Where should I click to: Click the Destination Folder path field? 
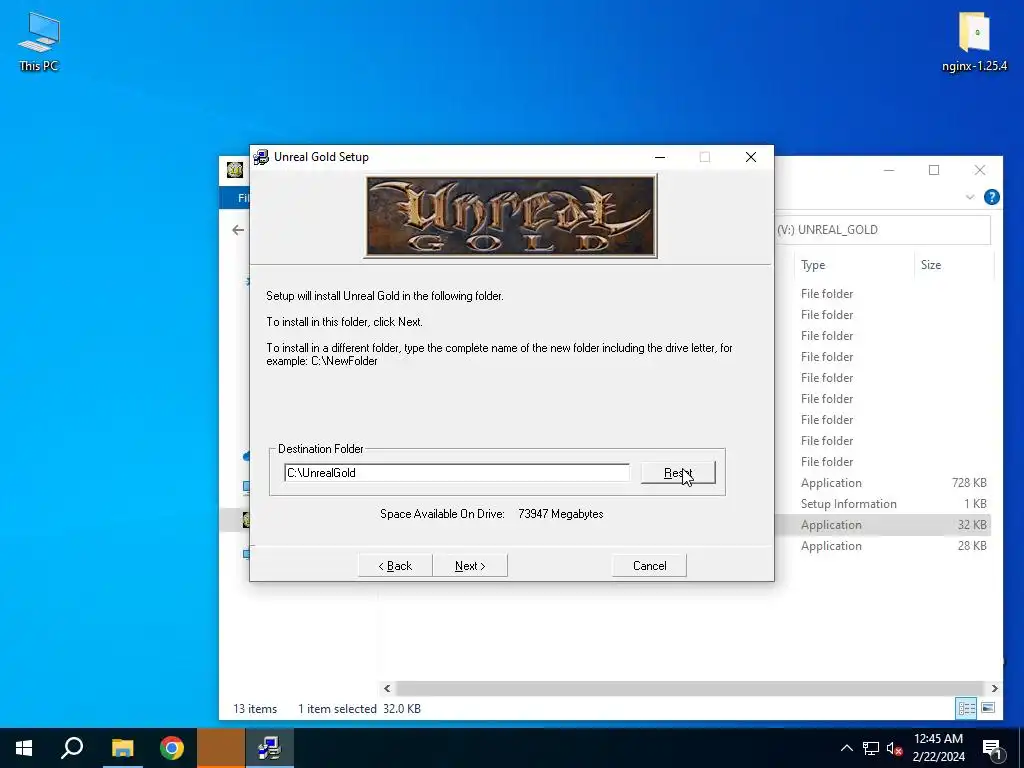456,473
